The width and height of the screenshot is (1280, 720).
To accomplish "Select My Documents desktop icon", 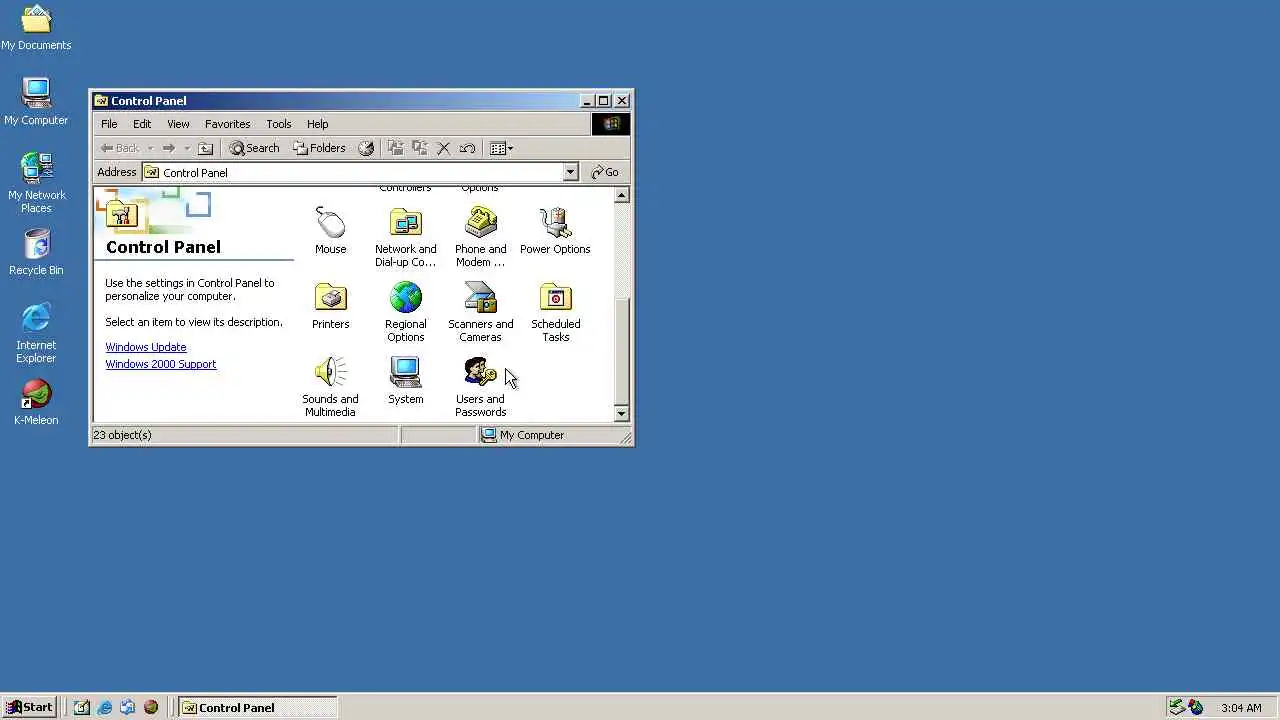I will (36, 27).
